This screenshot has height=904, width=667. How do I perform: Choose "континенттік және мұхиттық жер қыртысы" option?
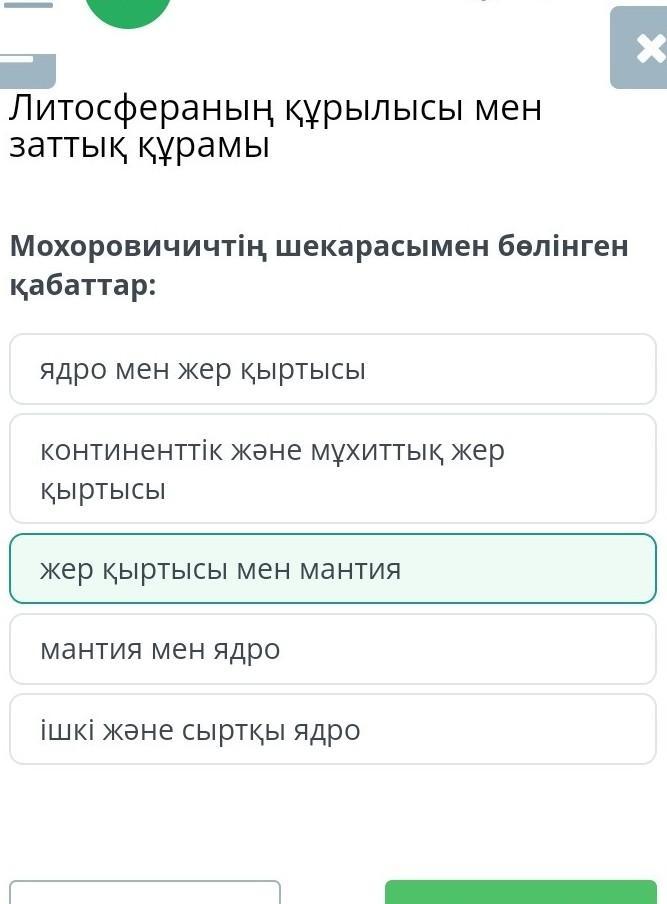pyautogui.click(x=333, y=469)
